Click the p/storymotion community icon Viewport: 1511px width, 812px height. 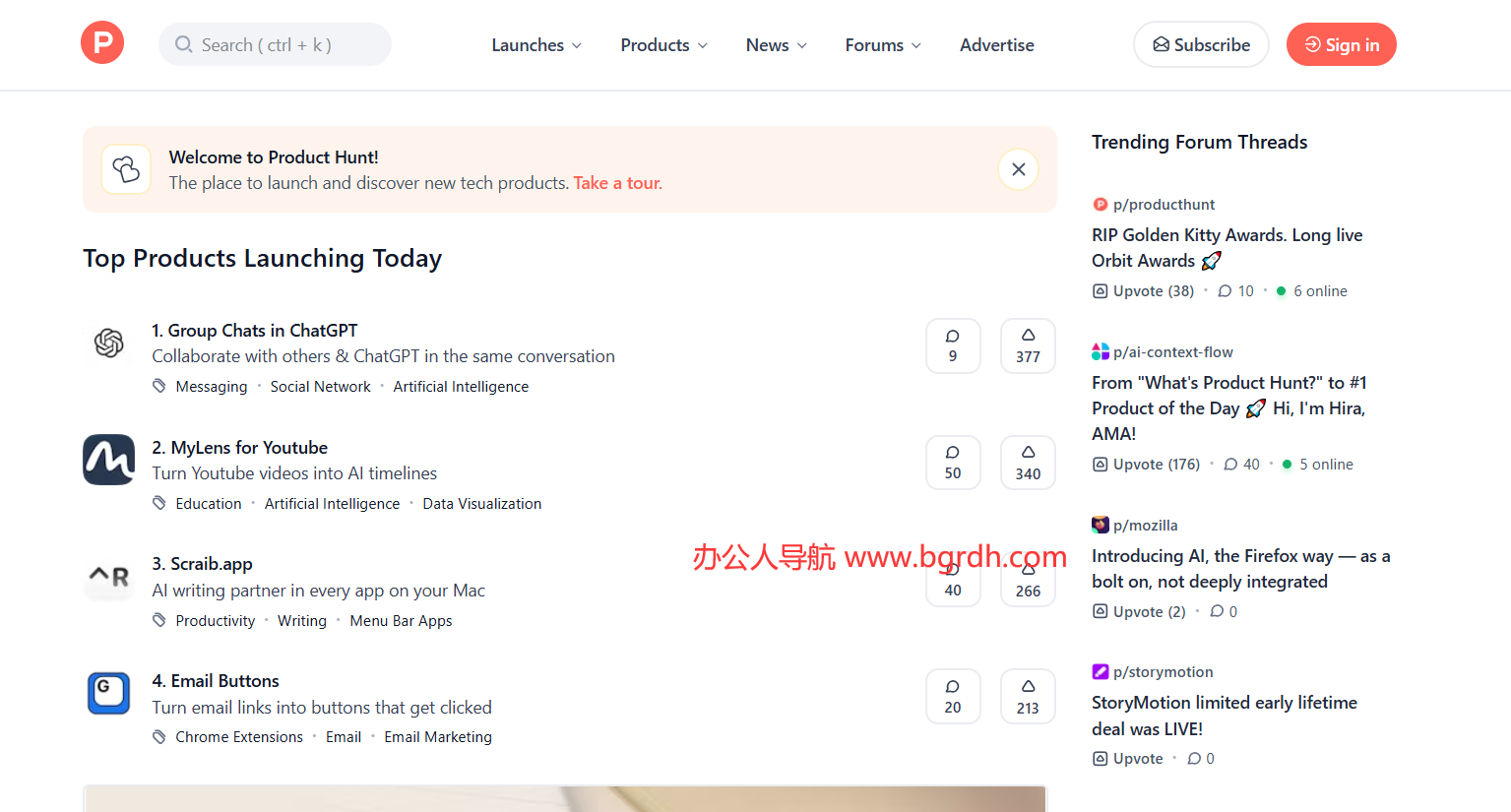pos(1100,671)
